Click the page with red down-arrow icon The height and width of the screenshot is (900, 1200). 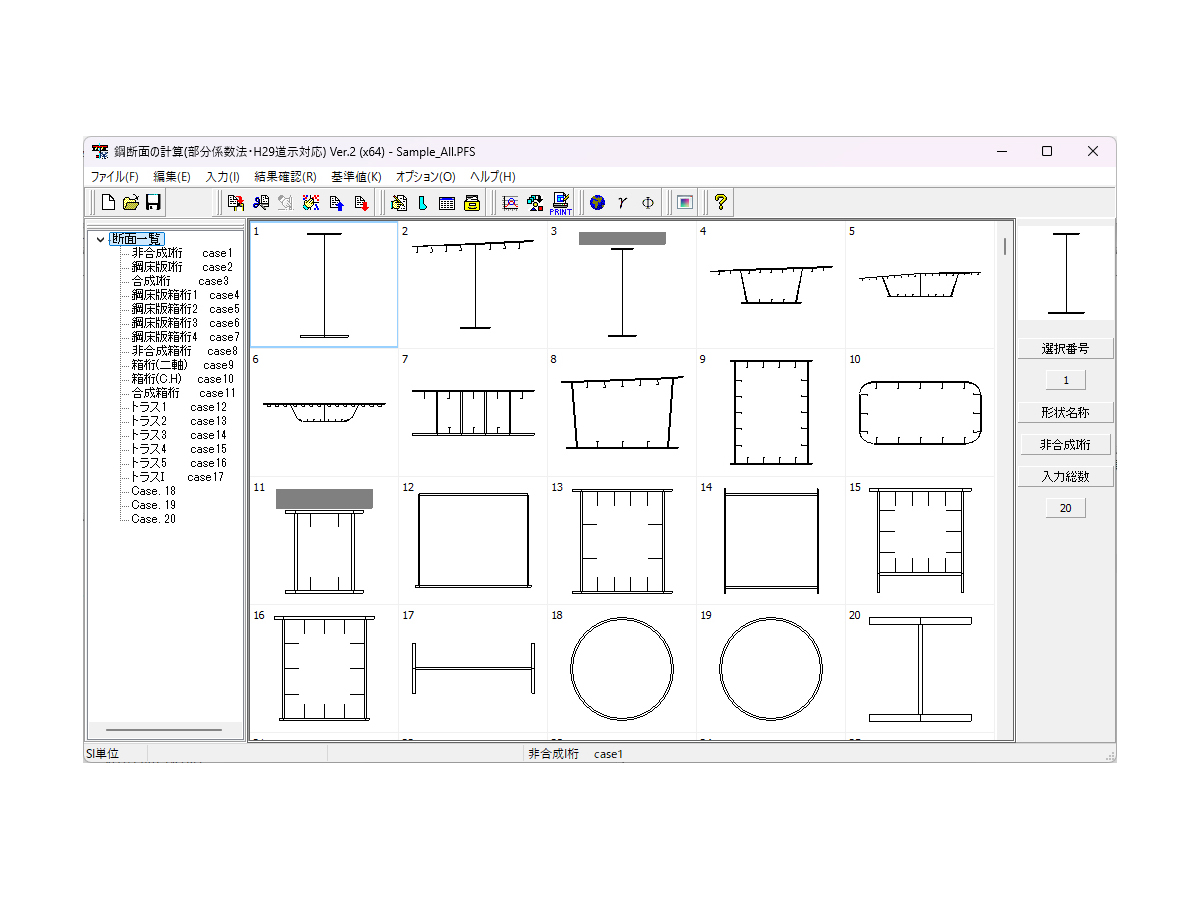(x=361, y=203)
